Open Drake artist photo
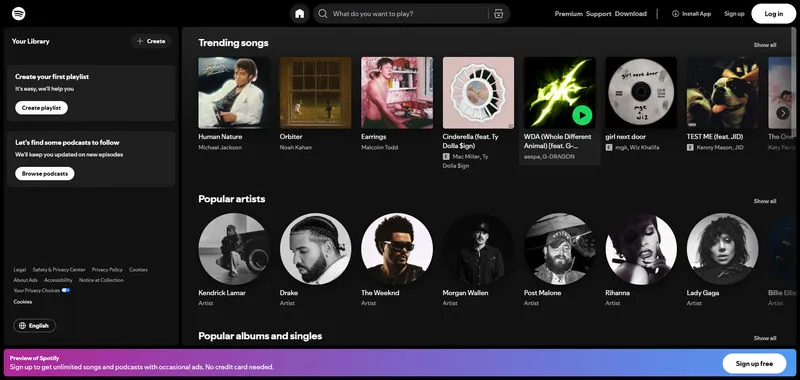The height and width of the screenshot is (380, 800). [315, 248]
